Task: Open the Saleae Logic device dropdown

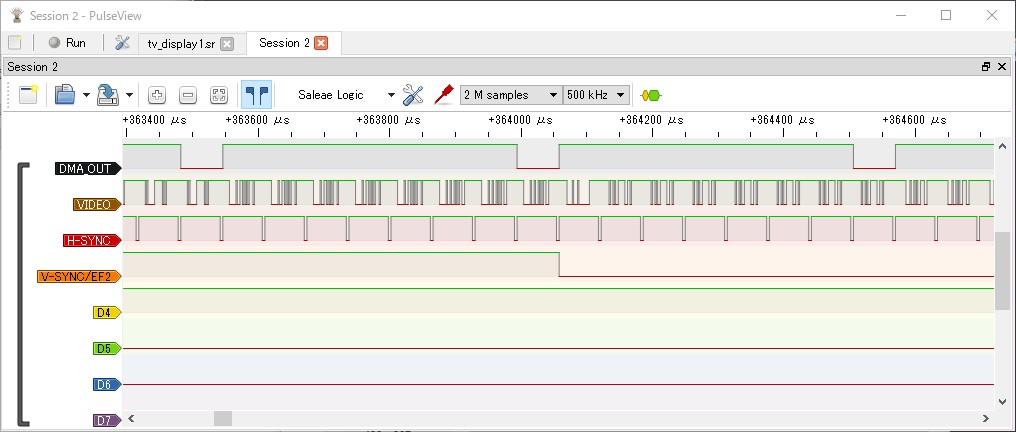Action: click(346, 95)
